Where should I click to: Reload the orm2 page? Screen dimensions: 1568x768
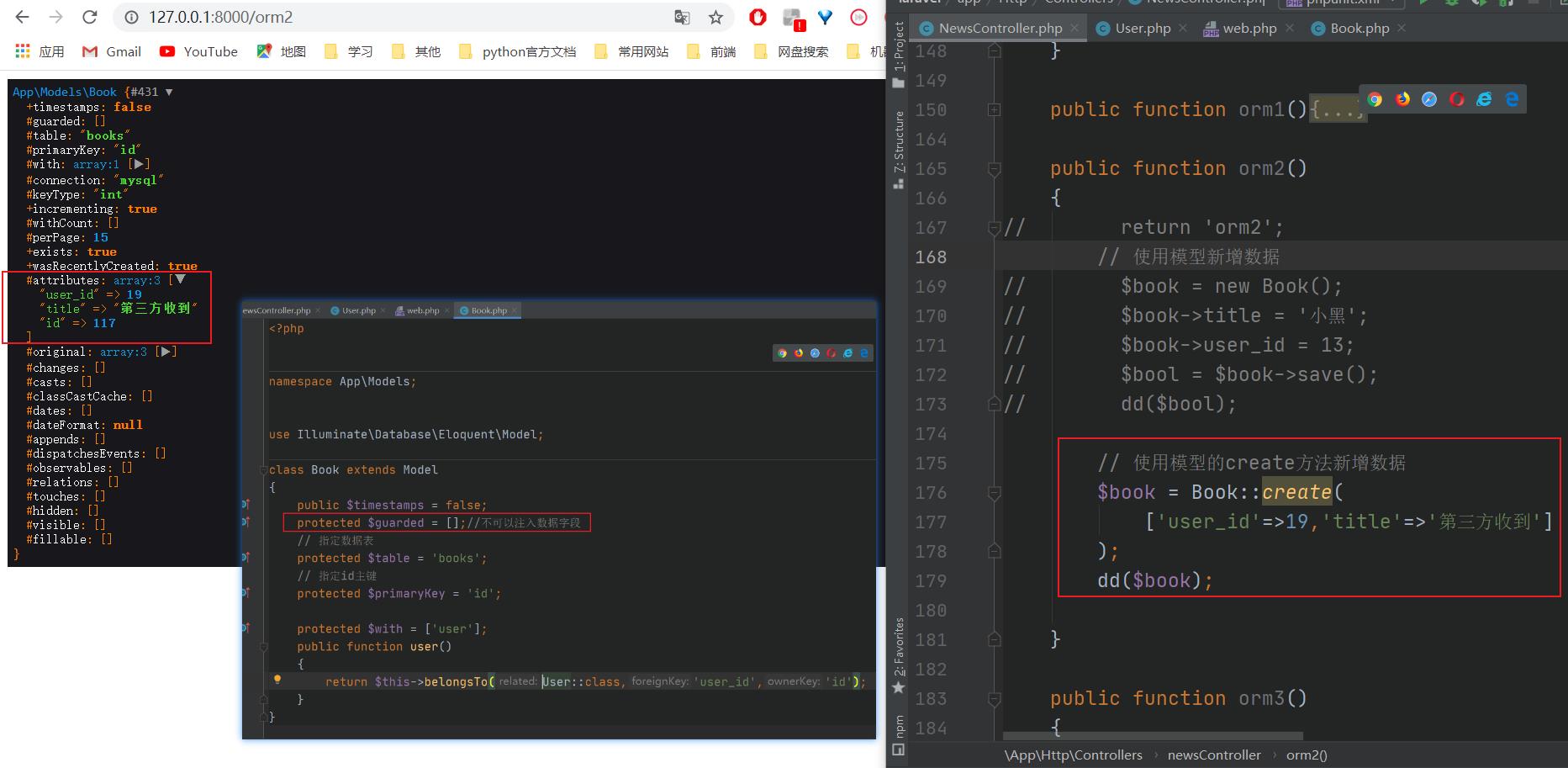[90, 17]
